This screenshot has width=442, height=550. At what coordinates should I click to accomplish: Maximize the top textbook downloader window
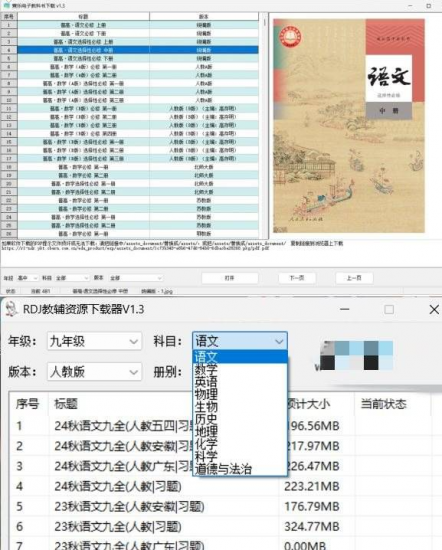[428, 6]
